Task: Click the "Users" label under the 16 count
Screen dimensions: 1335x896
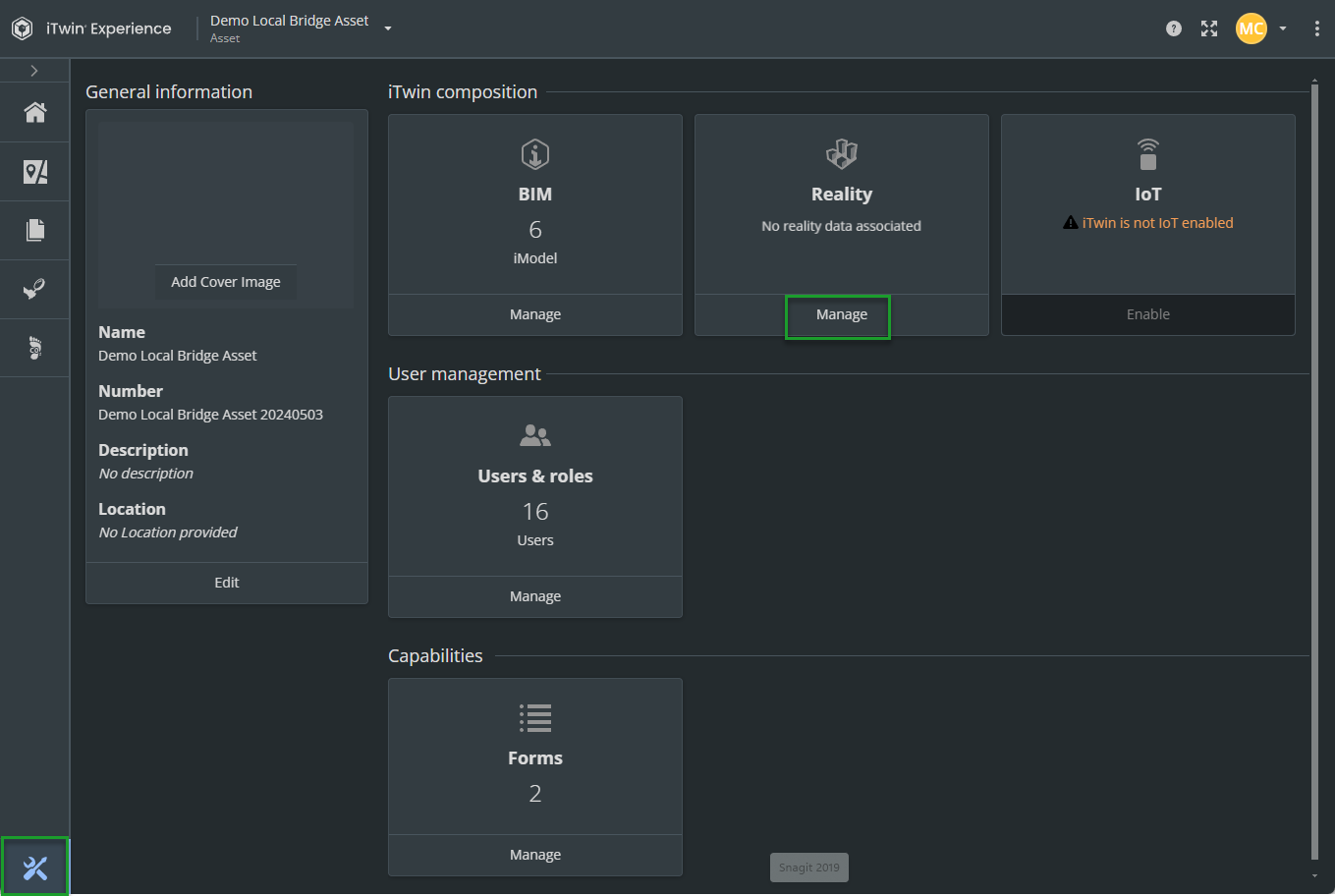Action: pos(535,540)
